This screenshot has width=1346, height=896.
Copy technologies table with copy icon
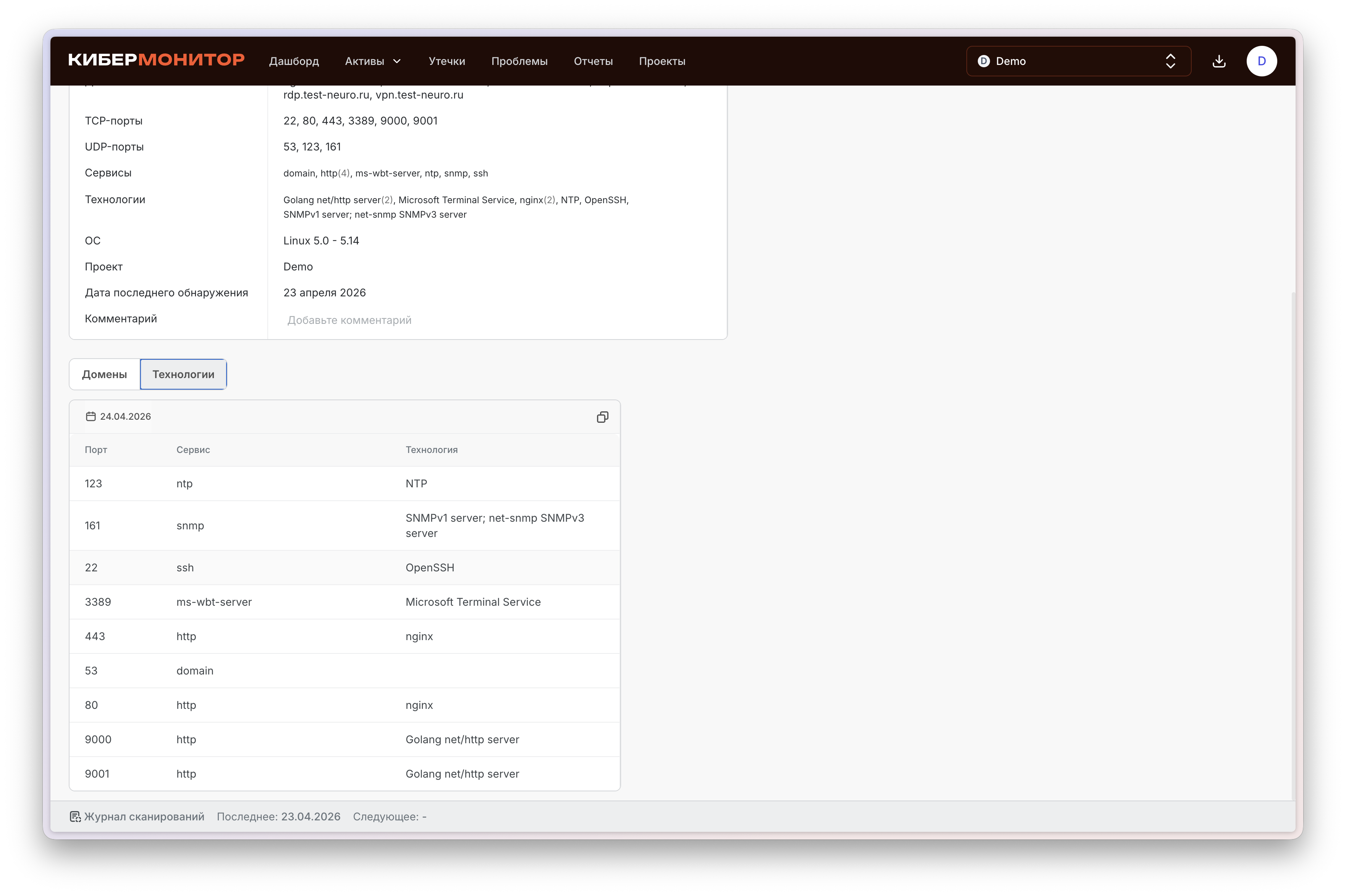(602, 417)
